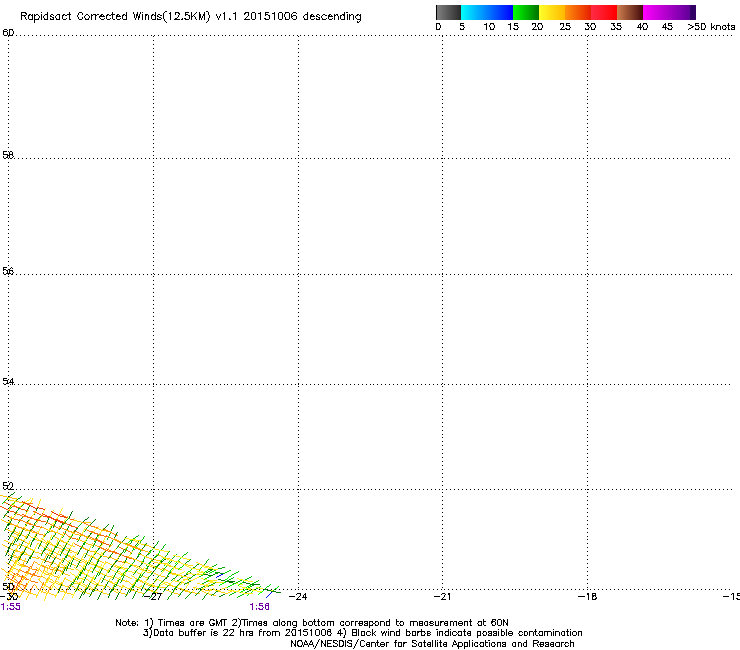740x650 pixels.
Task: Click the yellow 20-25 knots color band
Action: click(x=552, y=12)
